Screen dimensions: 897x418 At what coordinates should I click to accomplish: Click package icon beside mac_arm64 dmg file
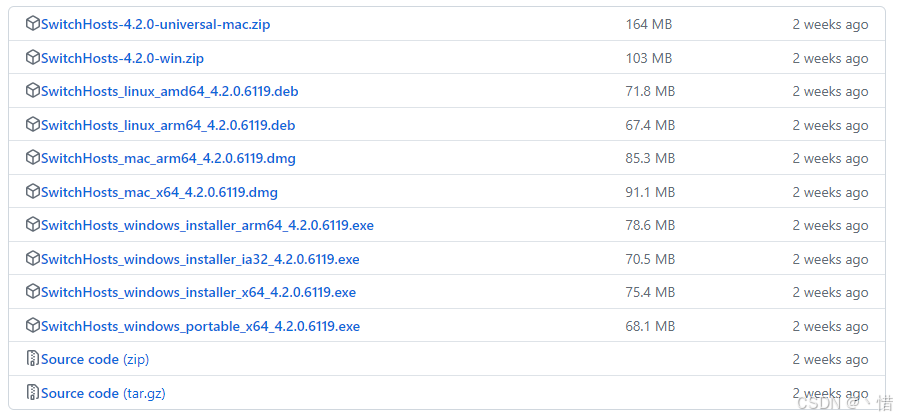(33, 158)
